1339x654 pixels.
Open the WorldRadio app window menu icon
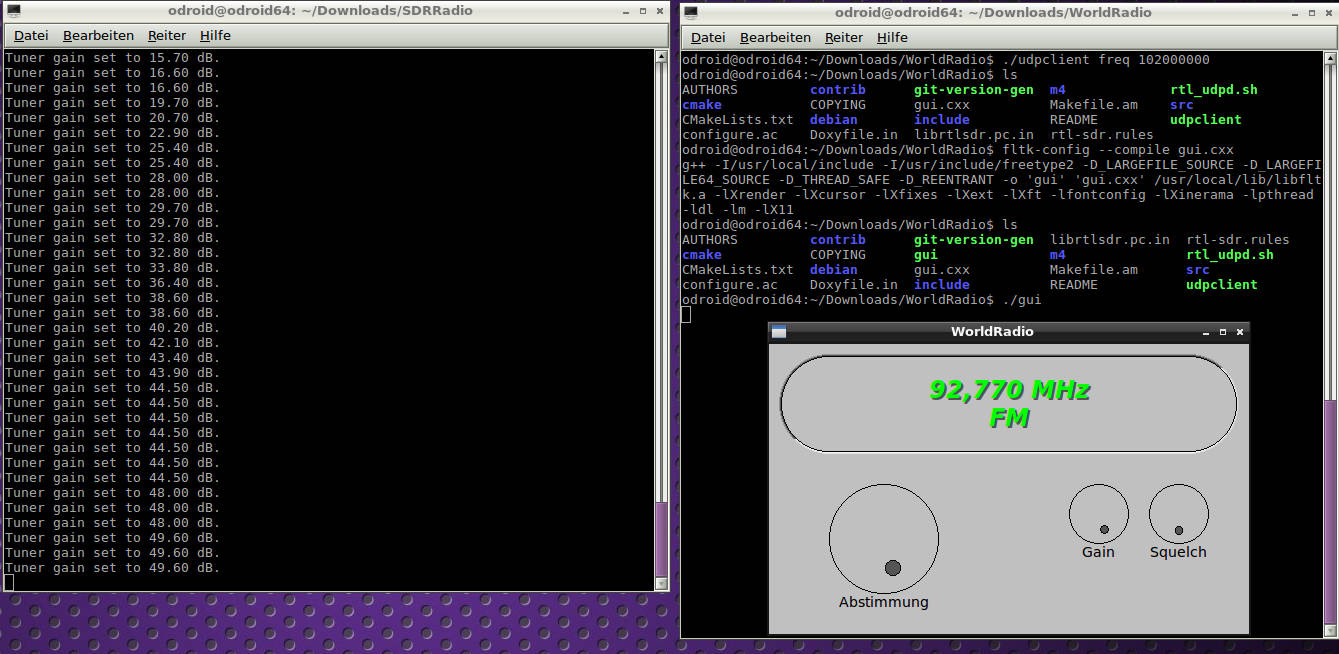click(x=779, y=332)
